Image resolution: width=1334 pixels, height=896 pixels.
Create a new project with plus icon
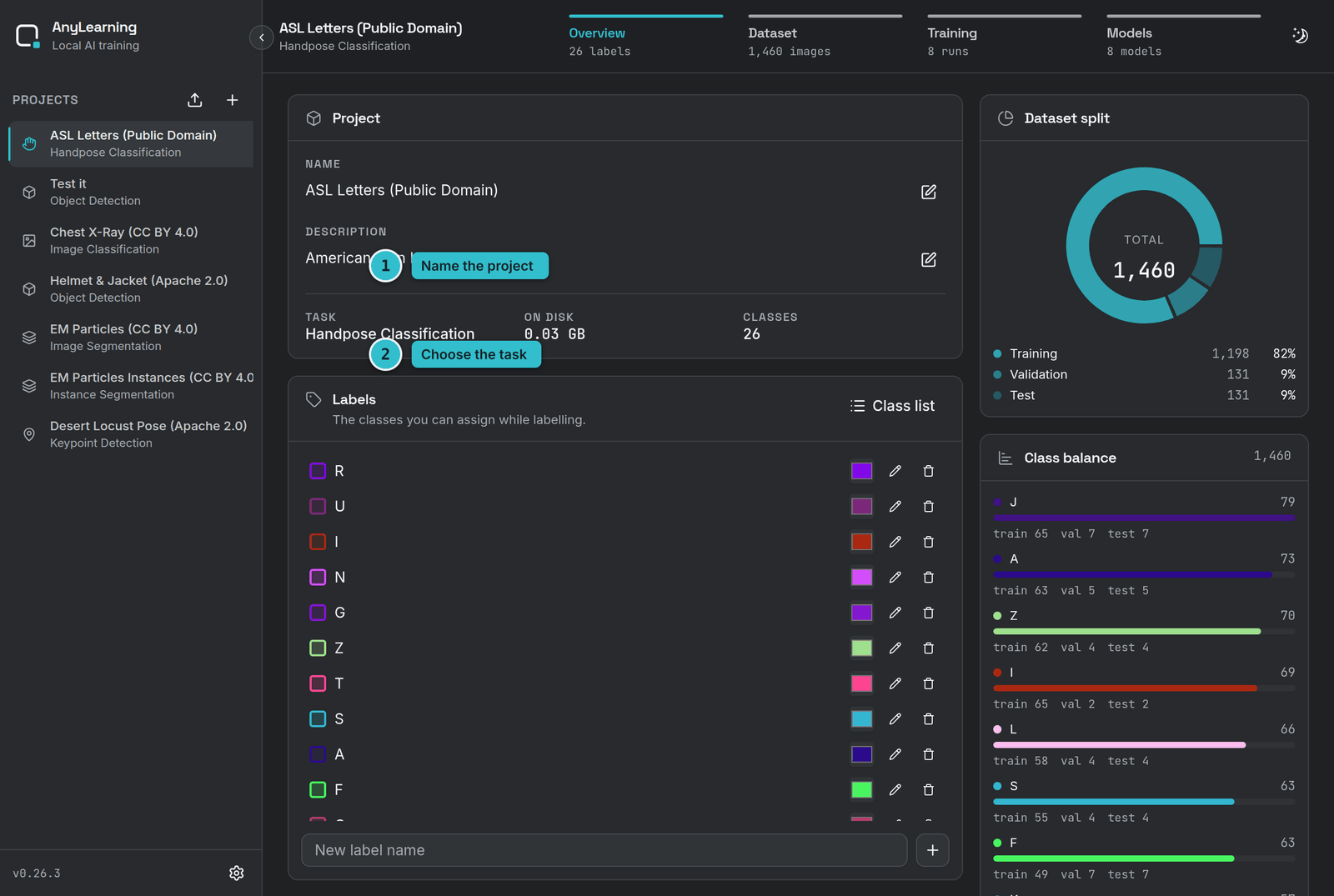pos(233,100)
